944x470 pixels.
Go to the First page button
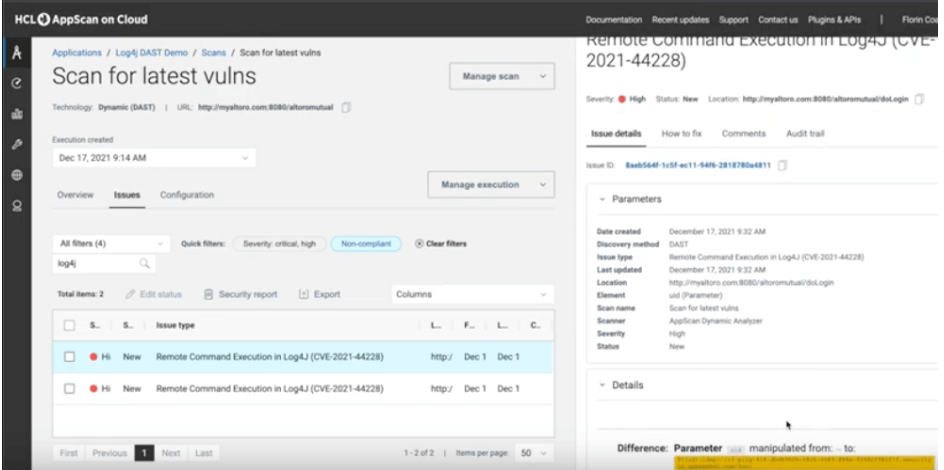69,453
